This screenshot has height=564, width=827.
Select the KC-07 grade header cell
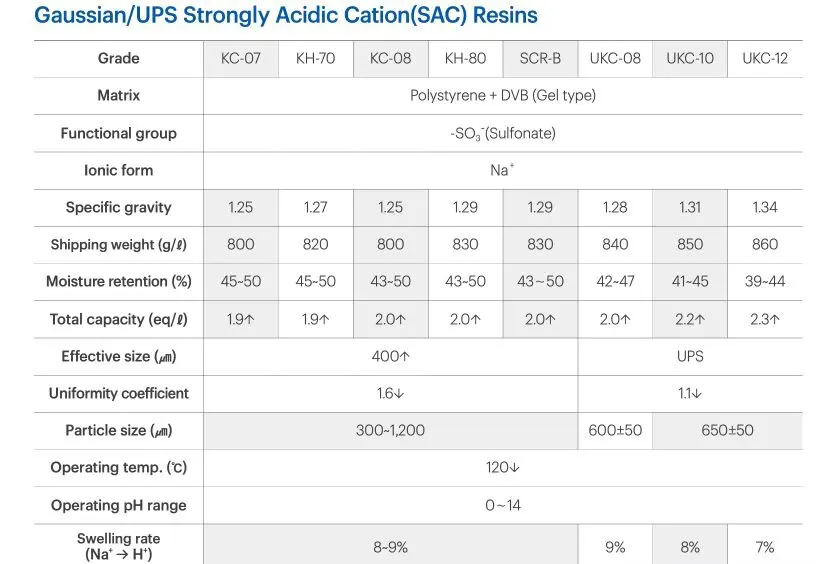tap(241, 59)
